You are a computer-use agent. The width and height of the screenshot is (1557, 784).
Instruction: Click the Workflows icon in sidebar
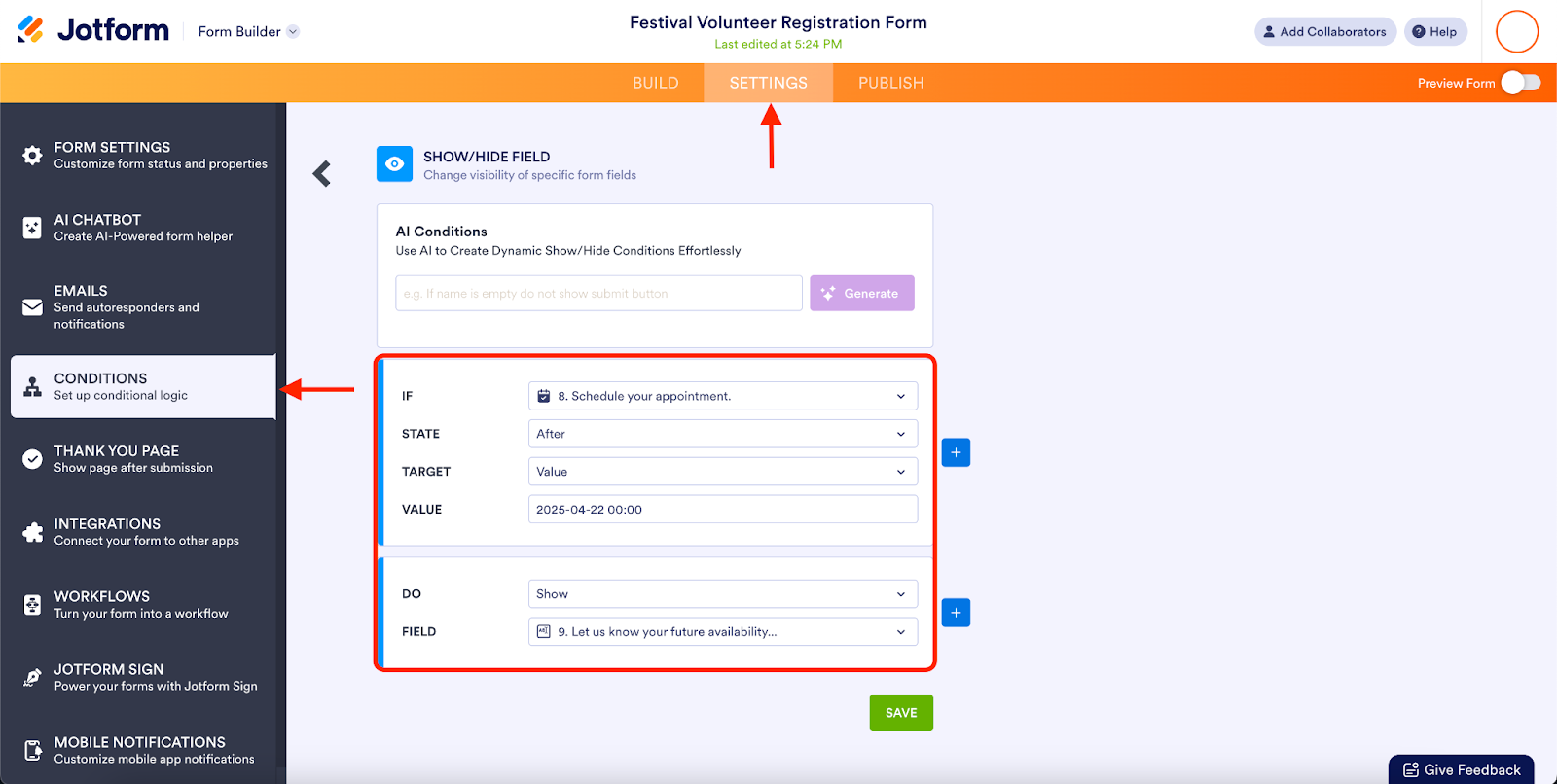(x=32, y=605)
